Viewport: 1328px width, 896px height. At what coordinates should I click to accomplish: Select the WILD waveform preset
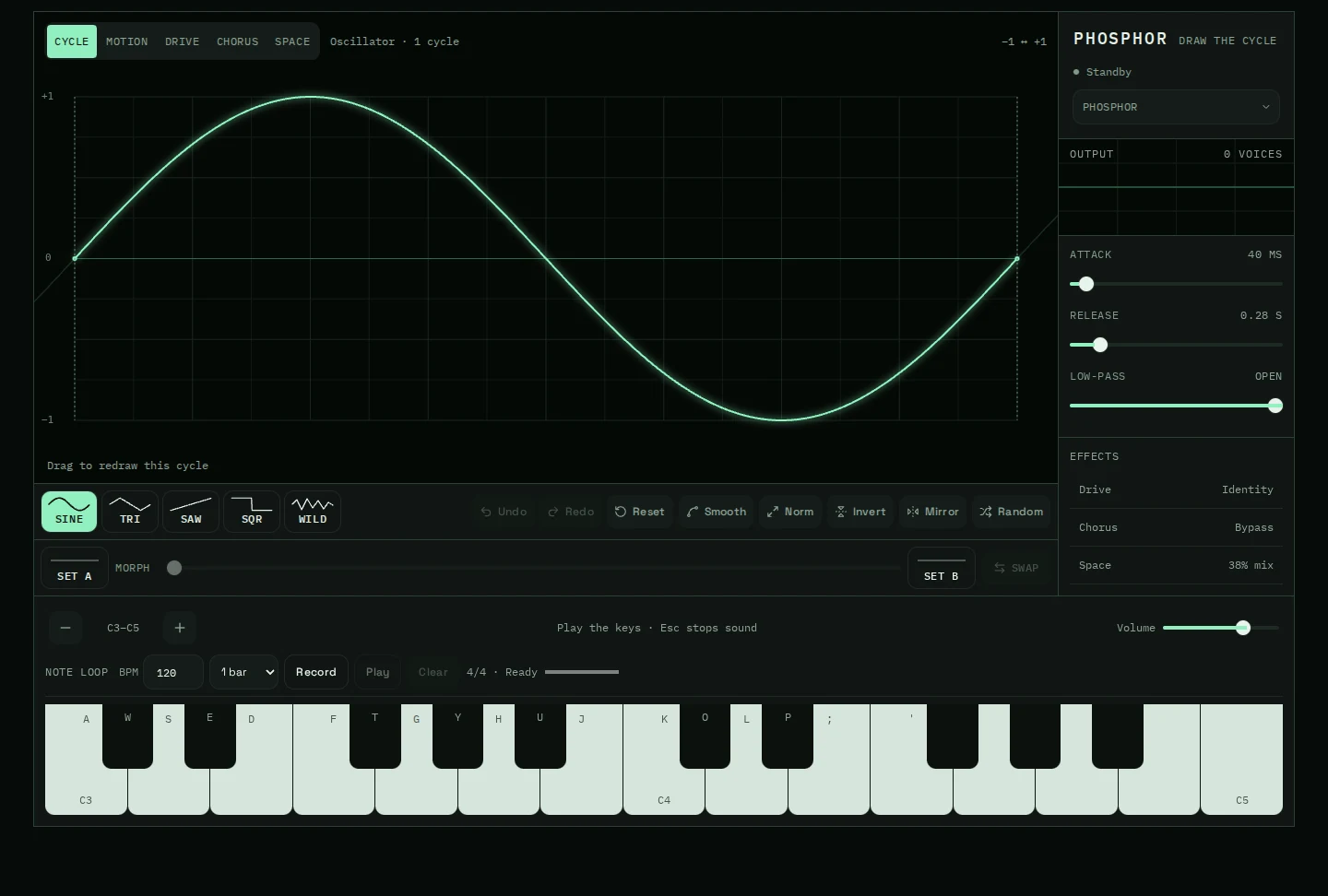click(x=313, y=512)
